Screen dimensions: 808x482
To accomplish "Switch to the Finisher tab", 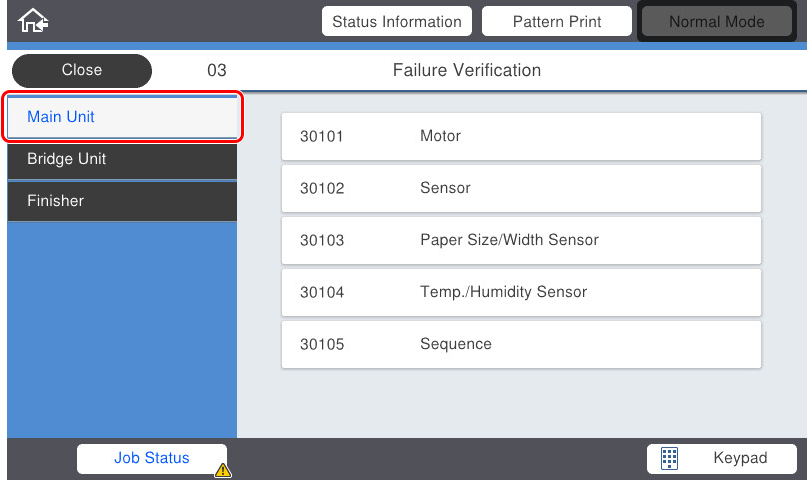I will click(122, 201).
